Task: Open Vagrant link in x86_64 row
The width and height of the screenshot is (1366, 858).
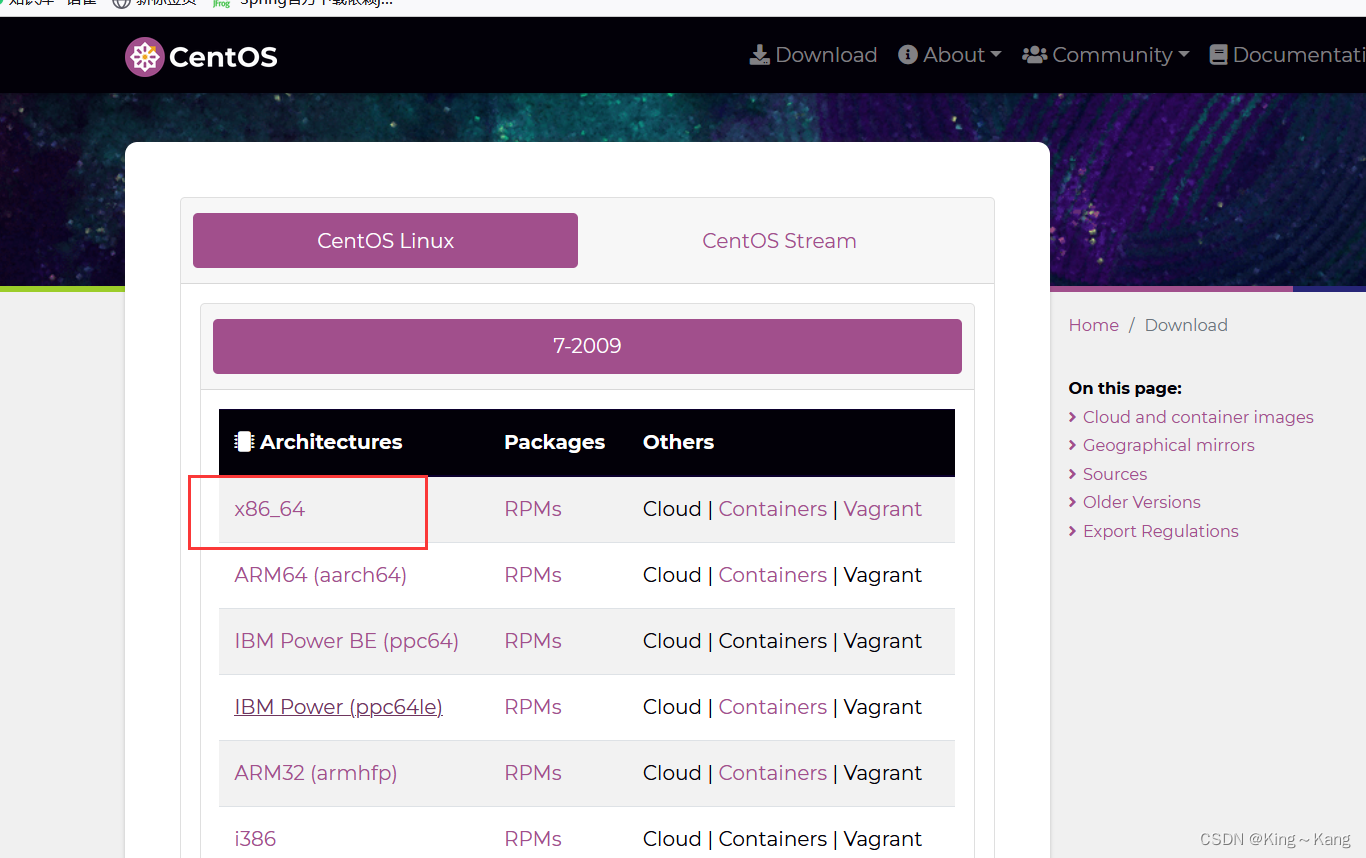Action: tap(883, 509)
